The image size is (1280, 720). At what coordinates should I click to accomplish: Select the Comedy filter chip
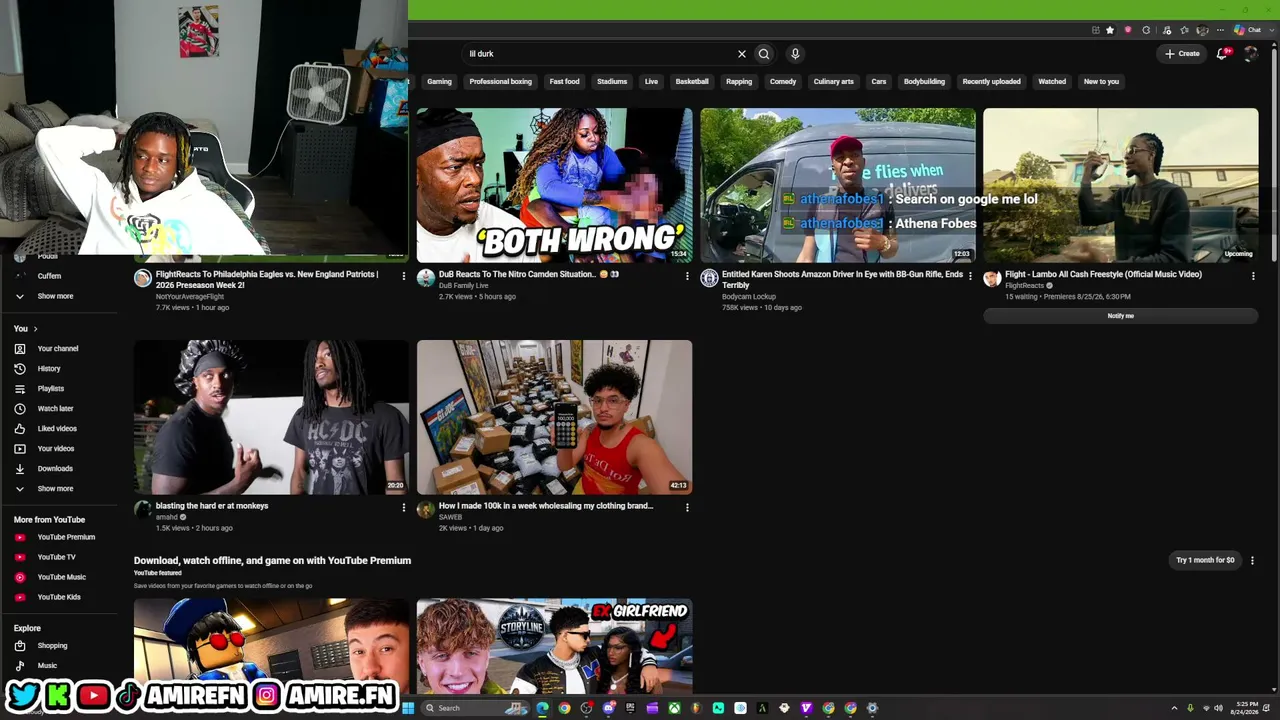(x=783, y=82)
